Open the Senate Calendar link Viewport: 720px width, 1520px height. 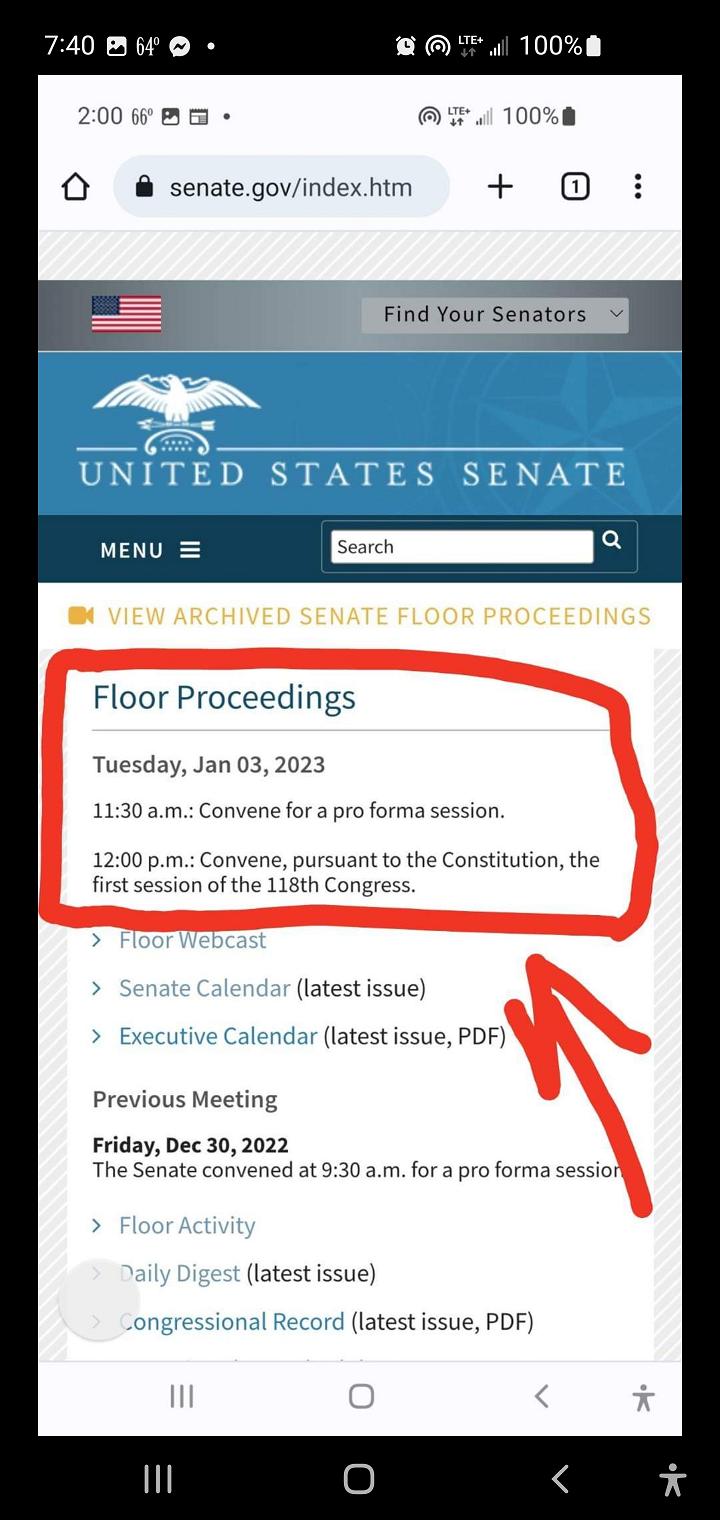coord(204,988)
